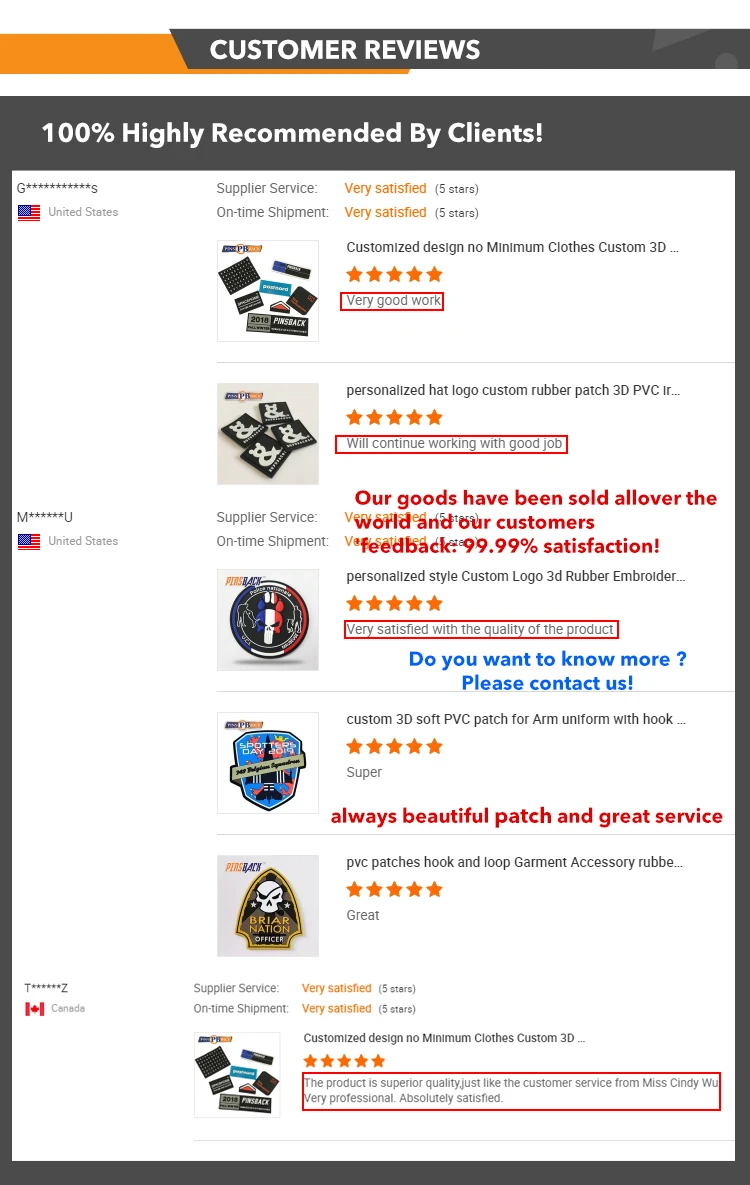Screen dimensions: 750x1185
Task: Click the Canada flag beside T******Z
Action: (x=35, y=1009)
